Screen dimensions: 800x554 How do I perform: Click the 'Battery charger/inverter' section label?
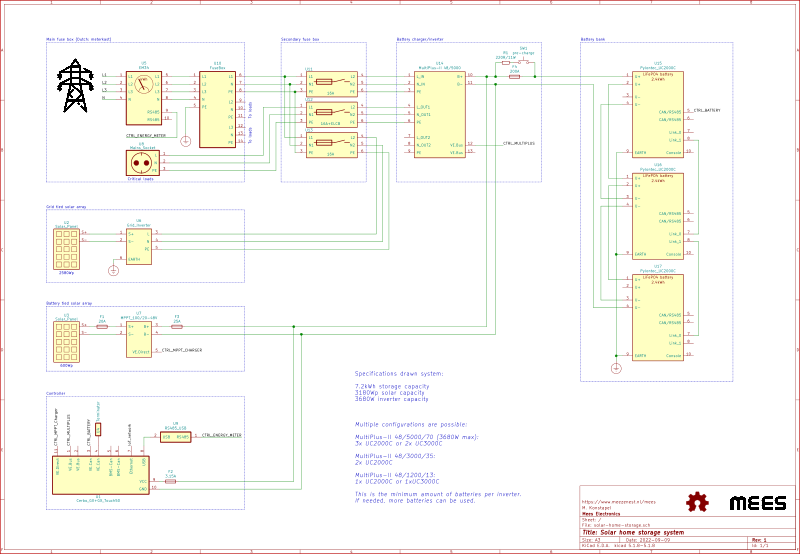click(x=421, y=39)
